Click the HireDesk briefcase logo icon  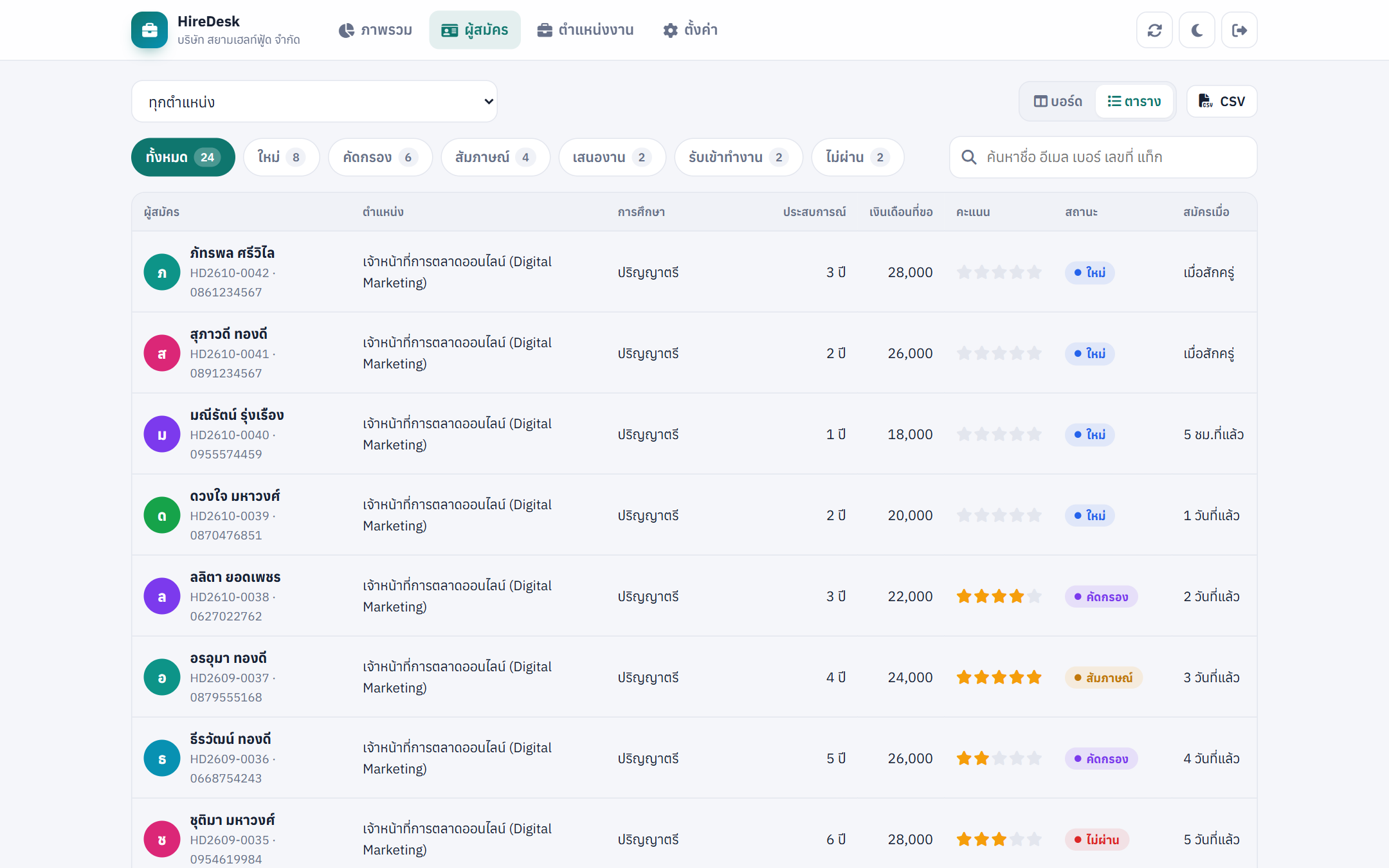[x=149, y=30]
